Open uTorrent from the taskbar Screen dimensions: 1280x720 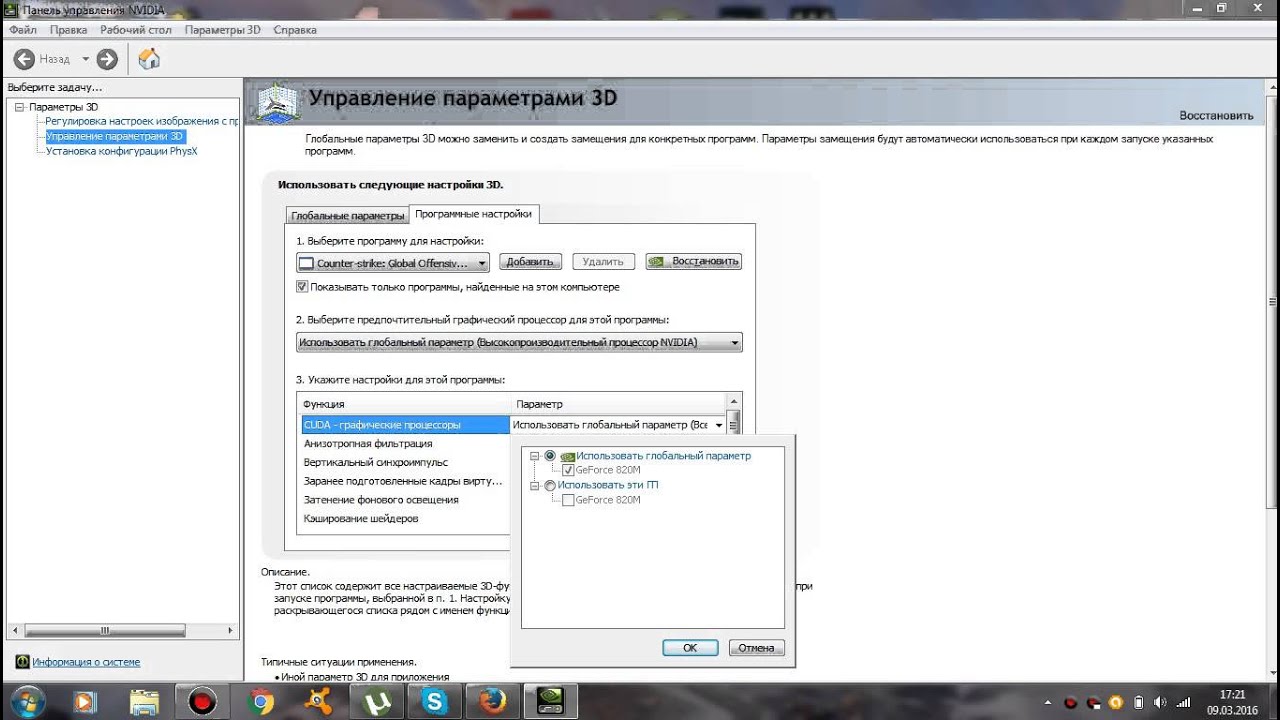(x=378, y=702)
